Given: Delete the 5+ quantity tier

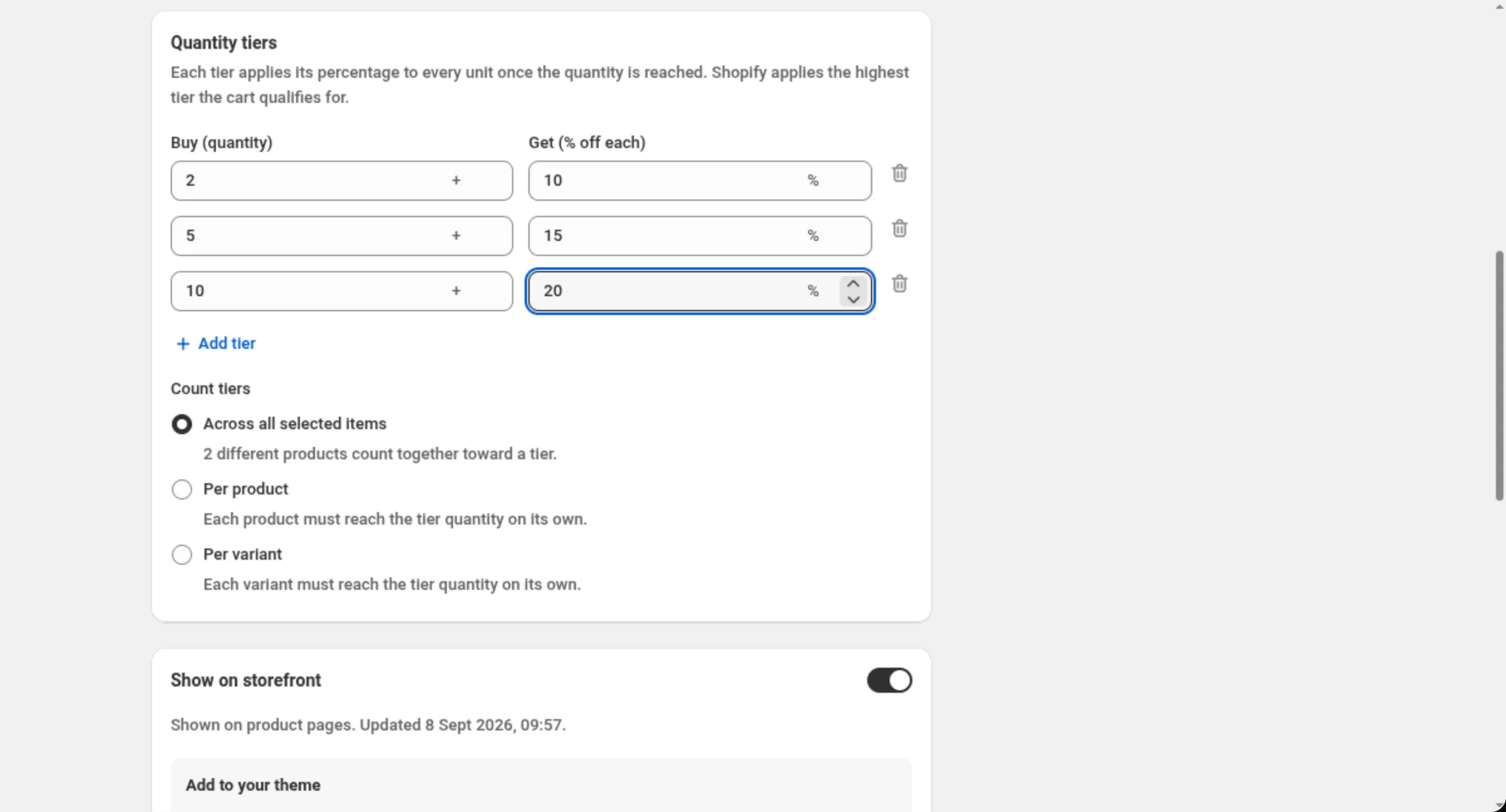Looking at the screenshot, I should pyautogui.click(x=899, y=228).
